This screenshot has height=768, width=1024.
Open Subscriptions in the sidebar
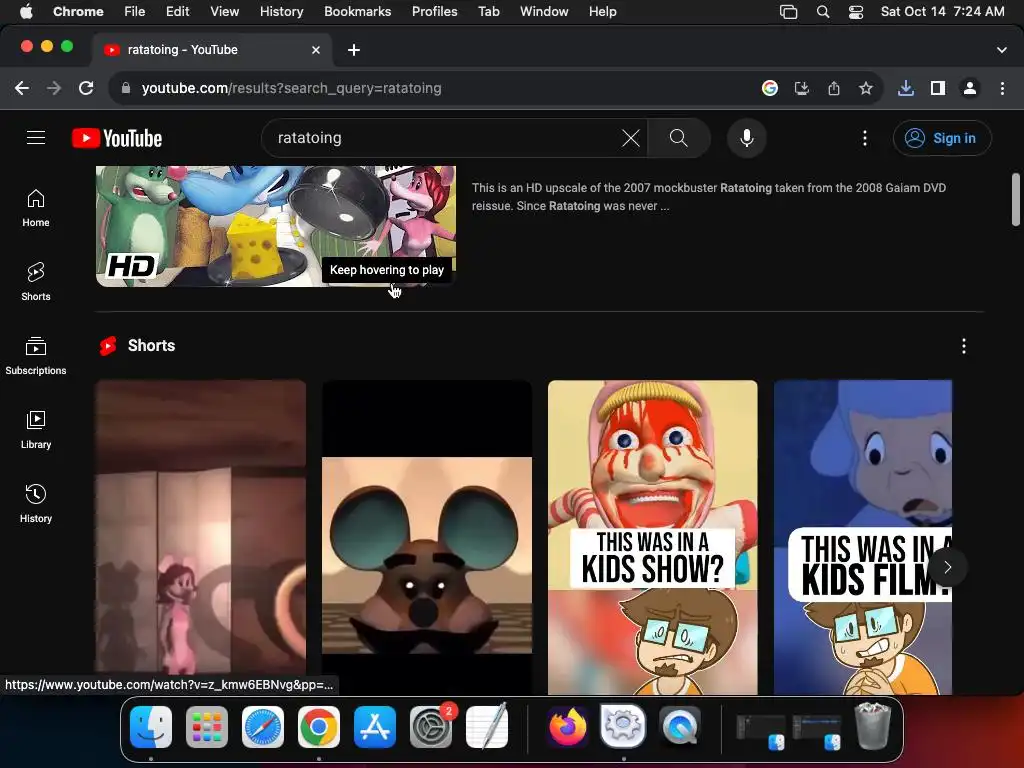click(36, 356)
